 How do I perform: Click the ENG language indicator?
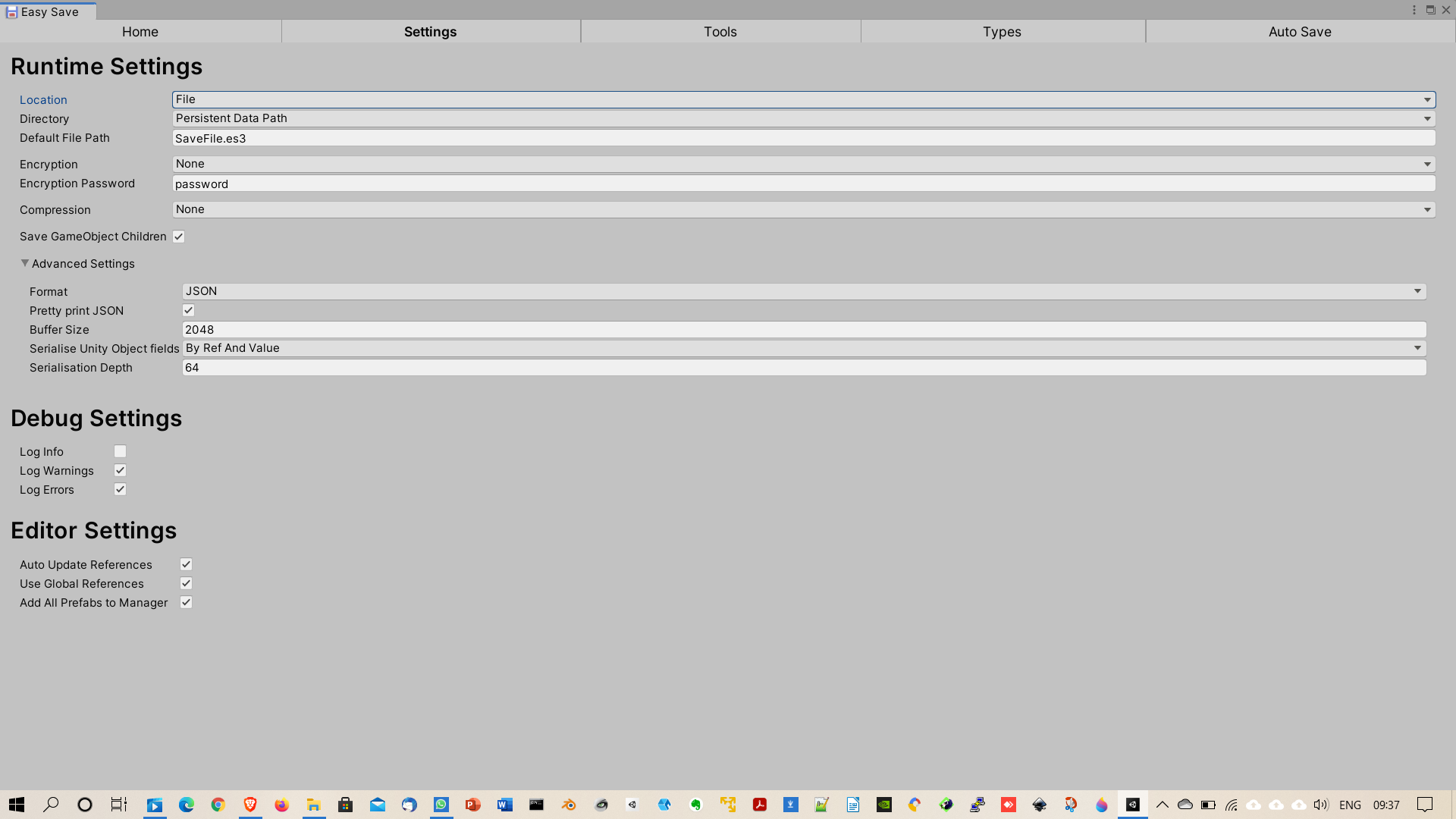pyautogui.click(x=1350, y=805)
